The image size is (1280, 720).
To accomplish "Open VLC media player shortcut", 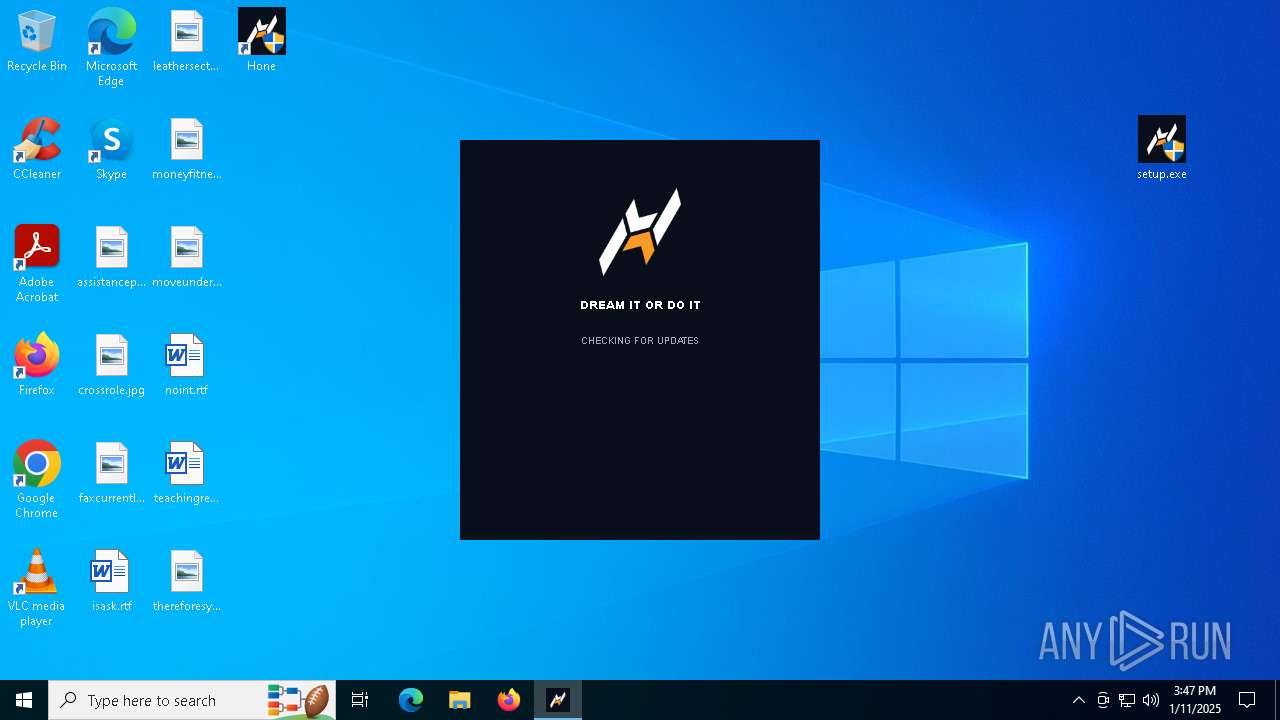I will point(37,588).
